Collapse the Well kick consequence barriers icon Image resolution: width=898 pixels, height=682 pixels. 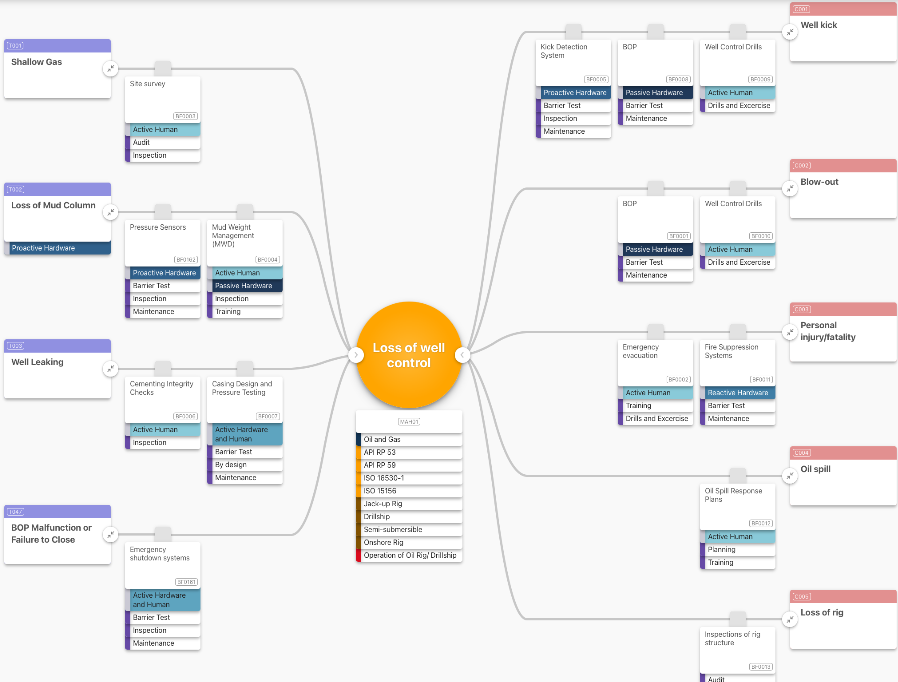tap(790, 32)
